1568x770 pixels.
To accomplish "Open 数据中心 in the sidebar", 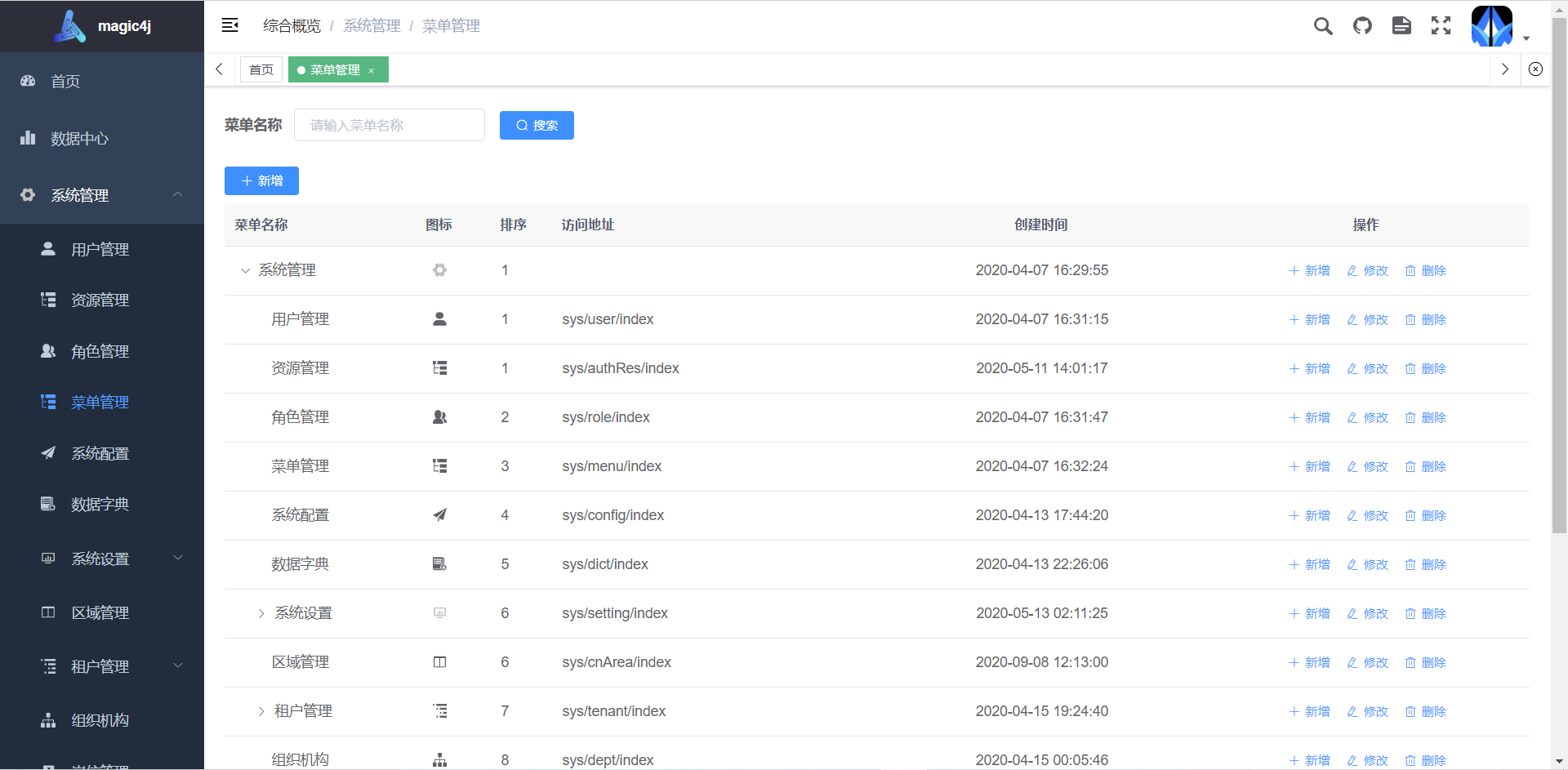I will tap(102, 138).
